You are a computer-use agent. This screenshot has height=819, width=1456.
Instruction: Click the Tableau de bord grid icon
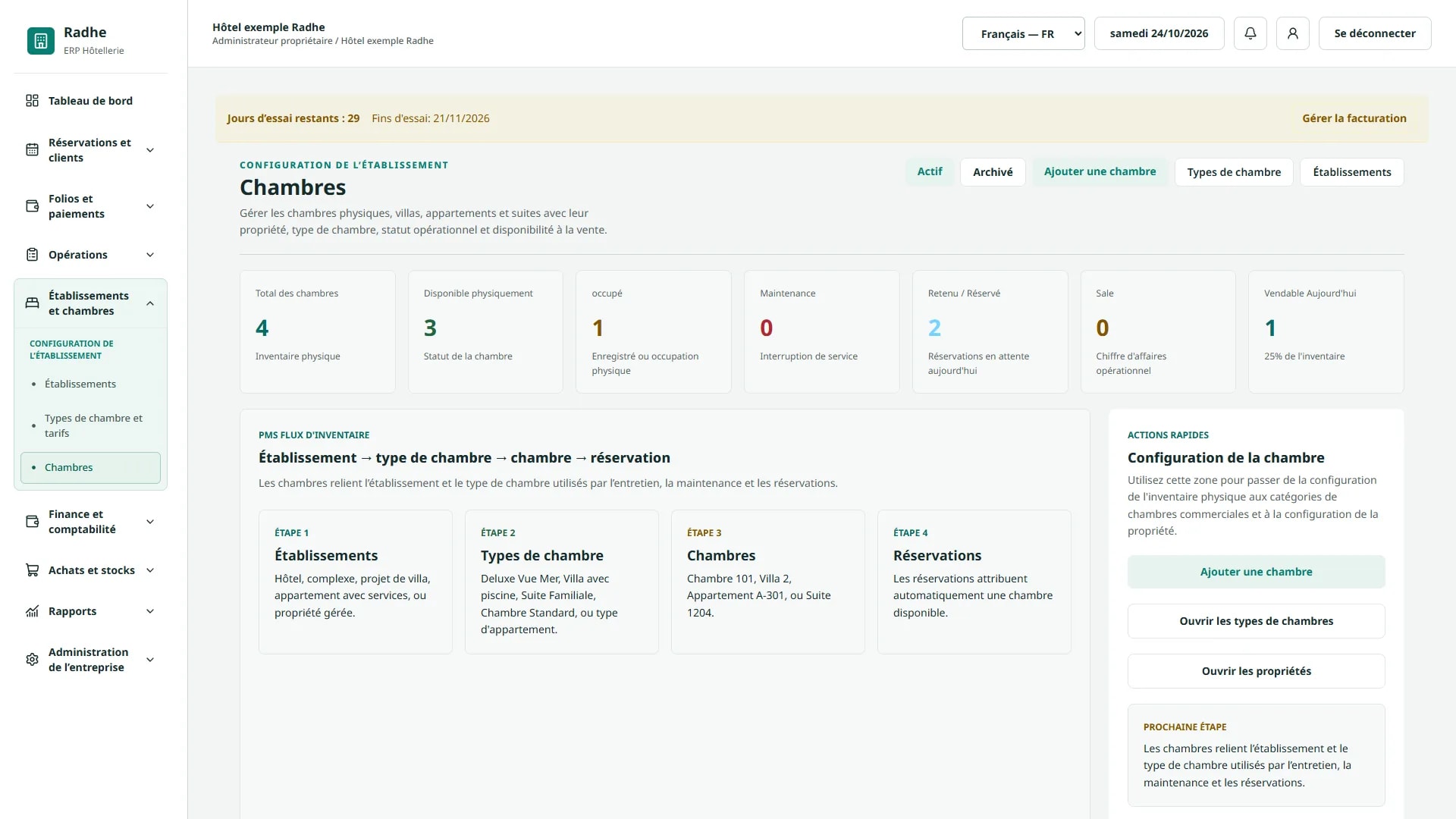(x=32, y=101)
